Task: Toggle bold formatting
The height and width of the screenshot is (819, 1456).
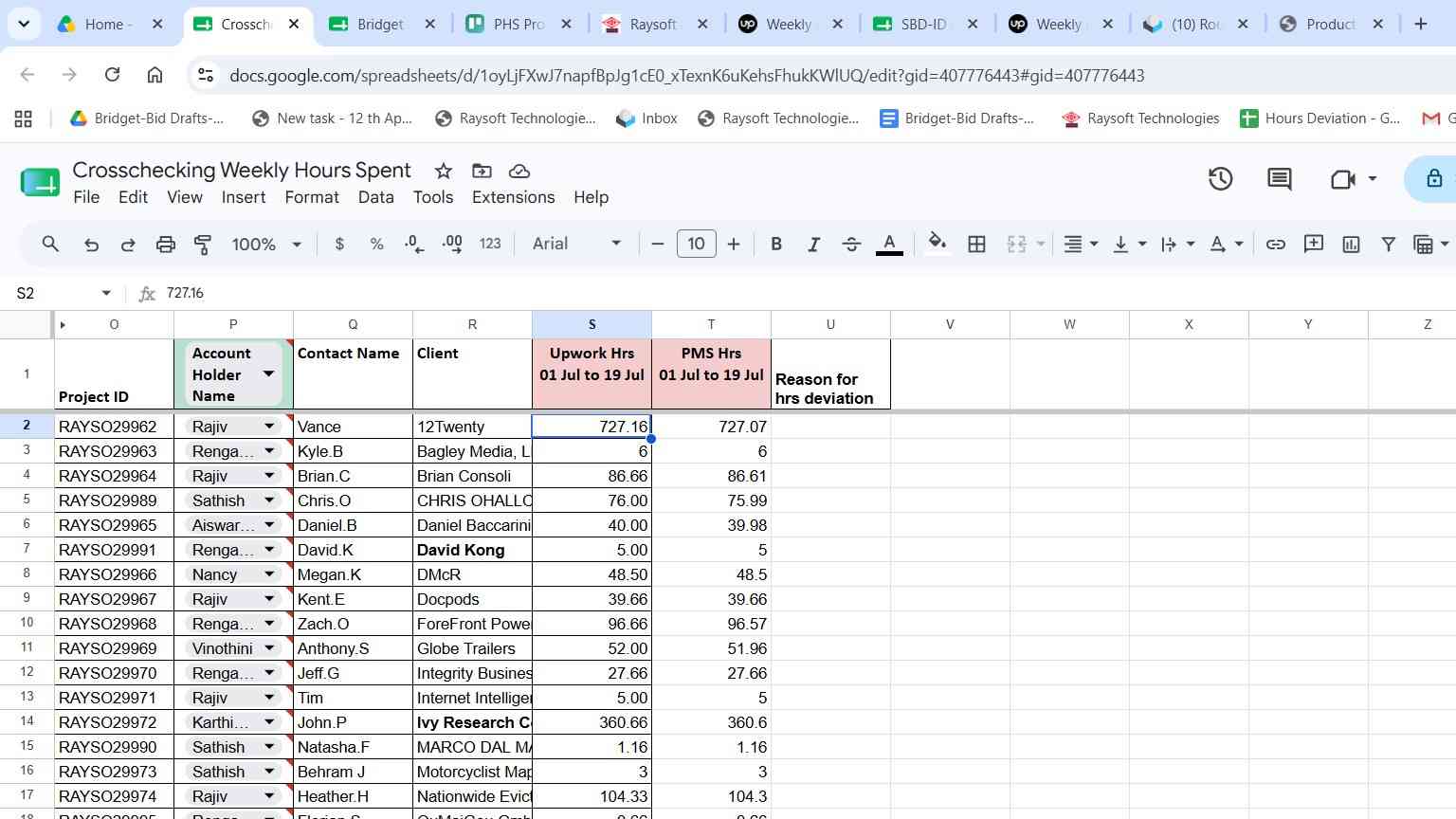Action: pos(776,244)
